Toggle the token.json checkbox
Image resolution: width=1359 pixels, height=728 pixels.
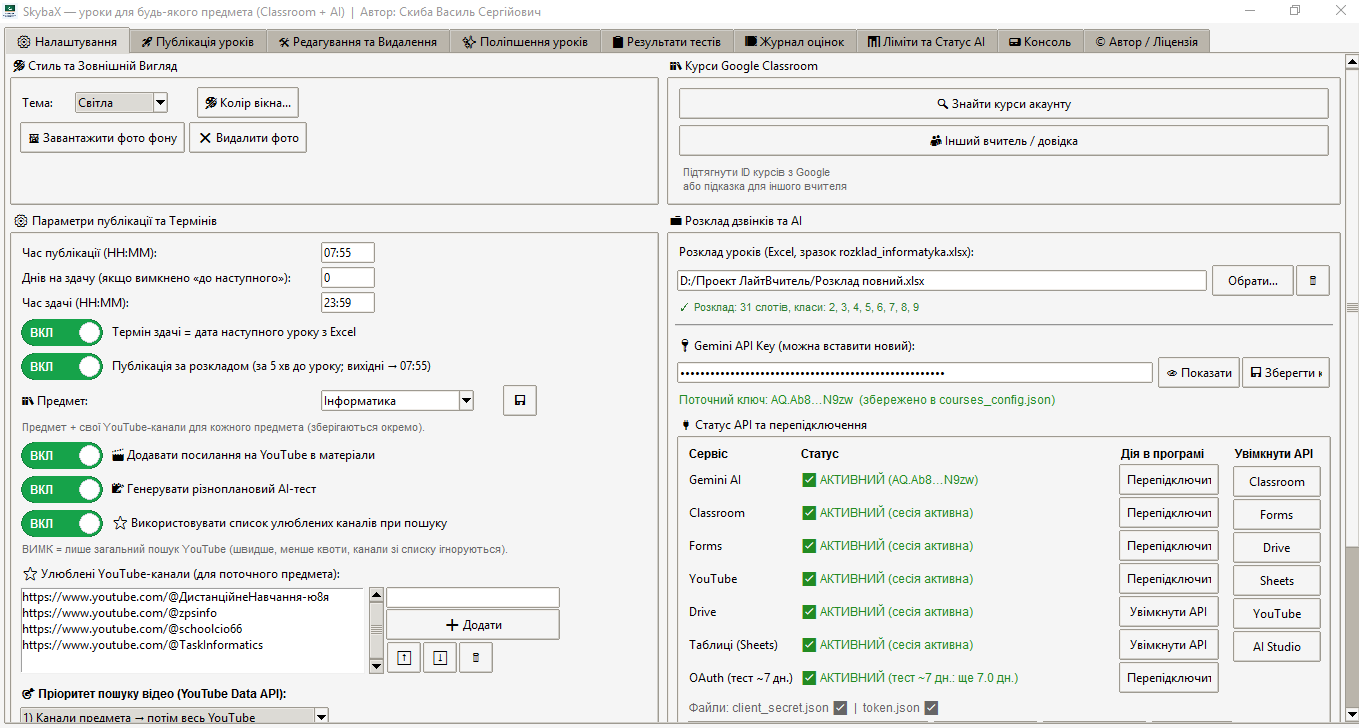[x=931, y=708]
